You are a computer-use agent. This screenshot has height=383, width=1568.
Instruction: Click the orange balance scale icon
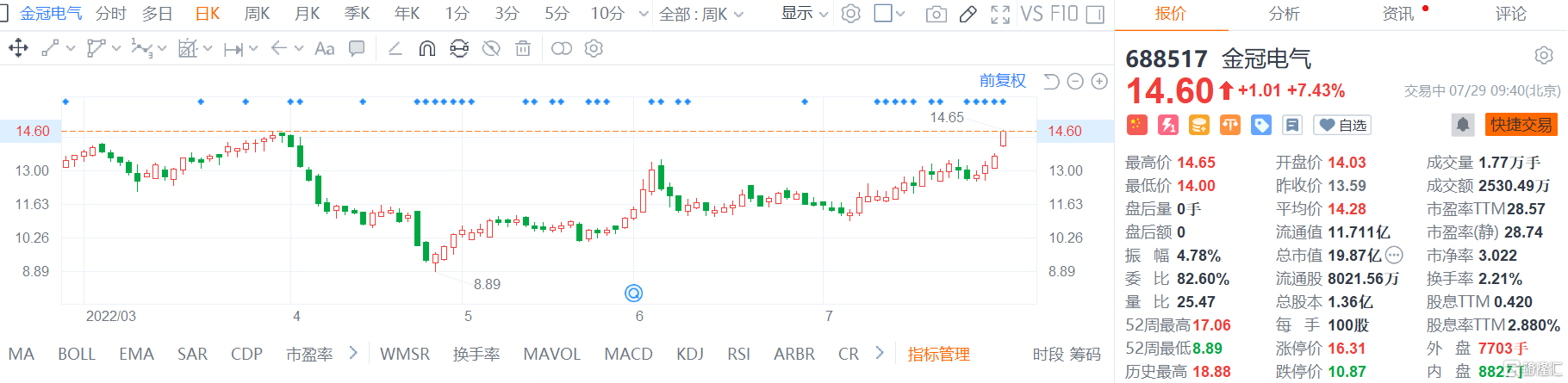tap(1229, 125)
